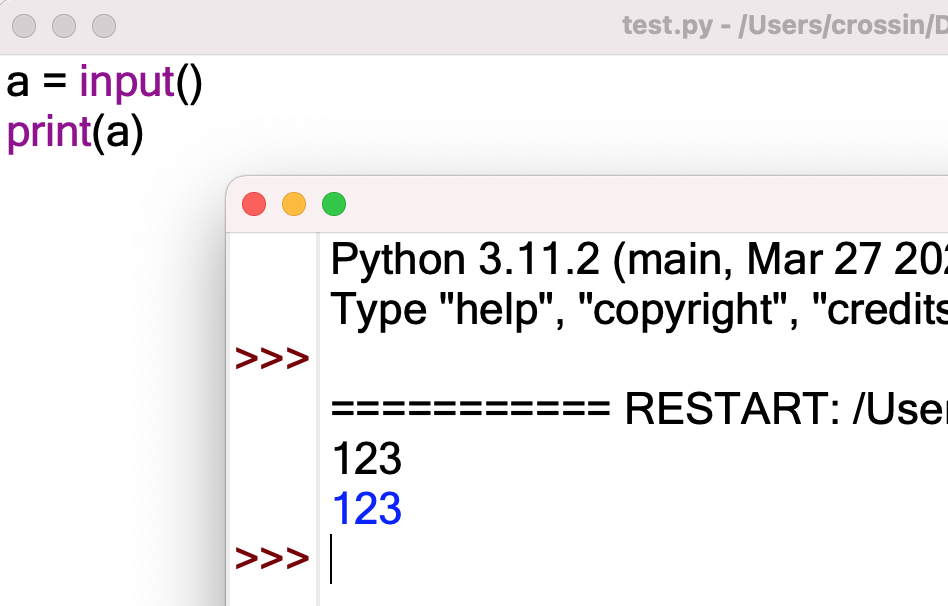Place cursor at the last shell prompt
948x606 pixels.
tap(331, 559)
